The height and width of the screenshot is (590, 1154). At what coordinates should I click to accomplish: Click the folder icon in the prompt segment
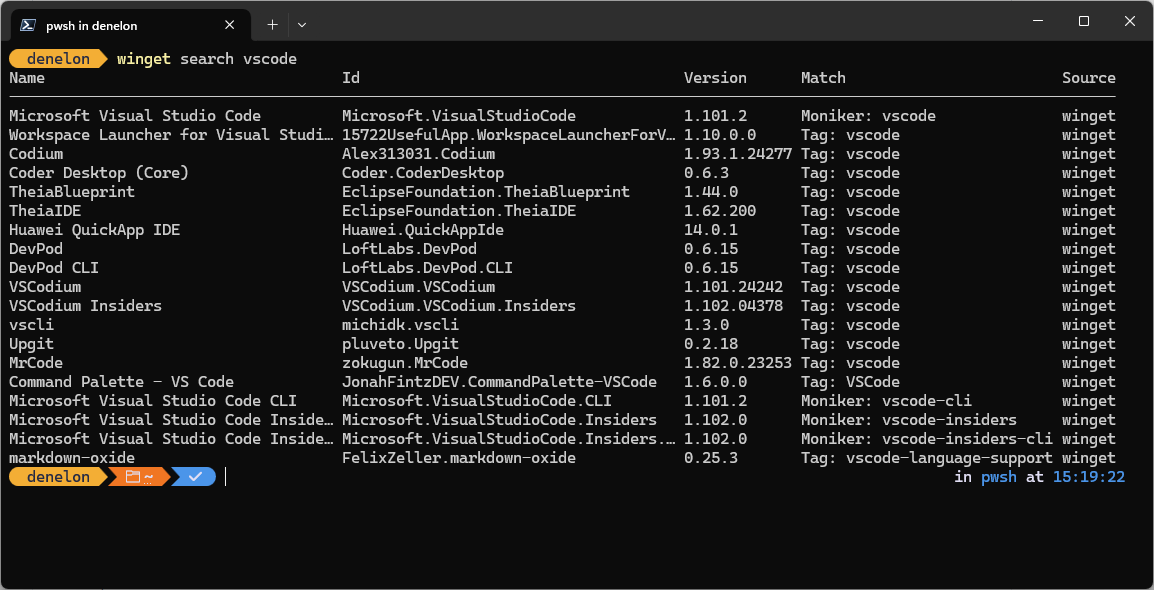click(133, 477)
